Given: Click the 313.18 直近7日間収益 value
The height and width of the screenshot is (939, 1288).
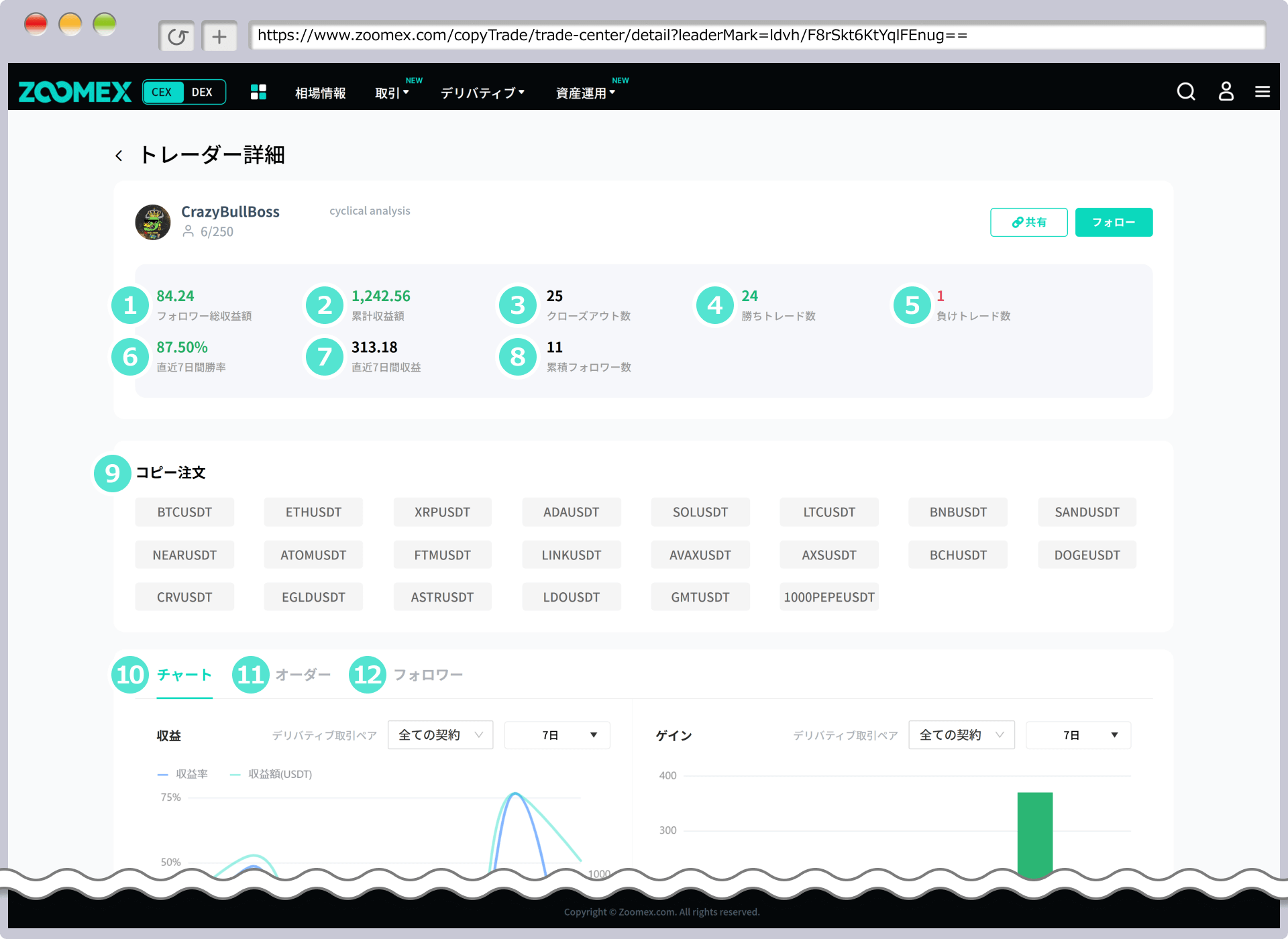Looking at the screenshot, I should point(374,347).
